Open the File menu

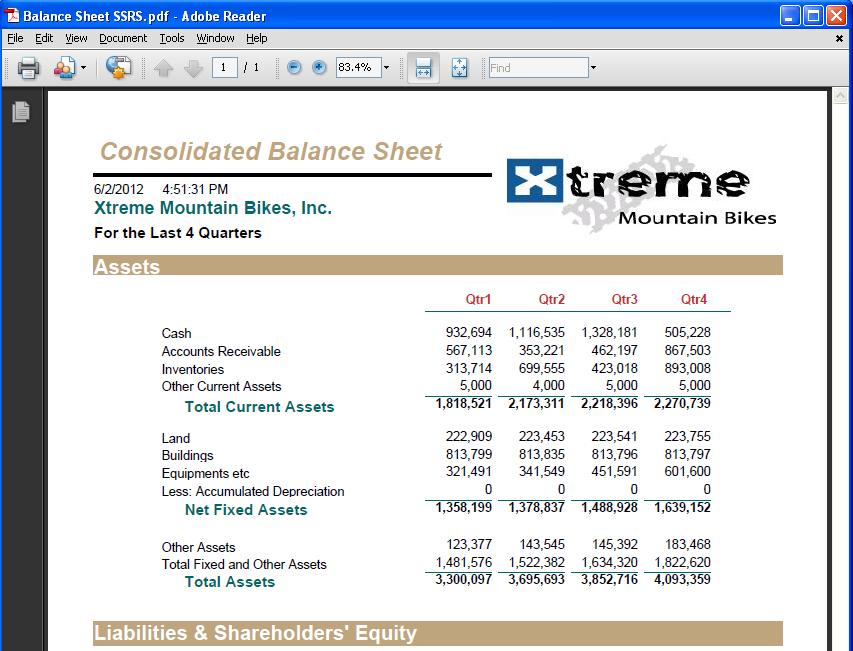pos(15,38)
